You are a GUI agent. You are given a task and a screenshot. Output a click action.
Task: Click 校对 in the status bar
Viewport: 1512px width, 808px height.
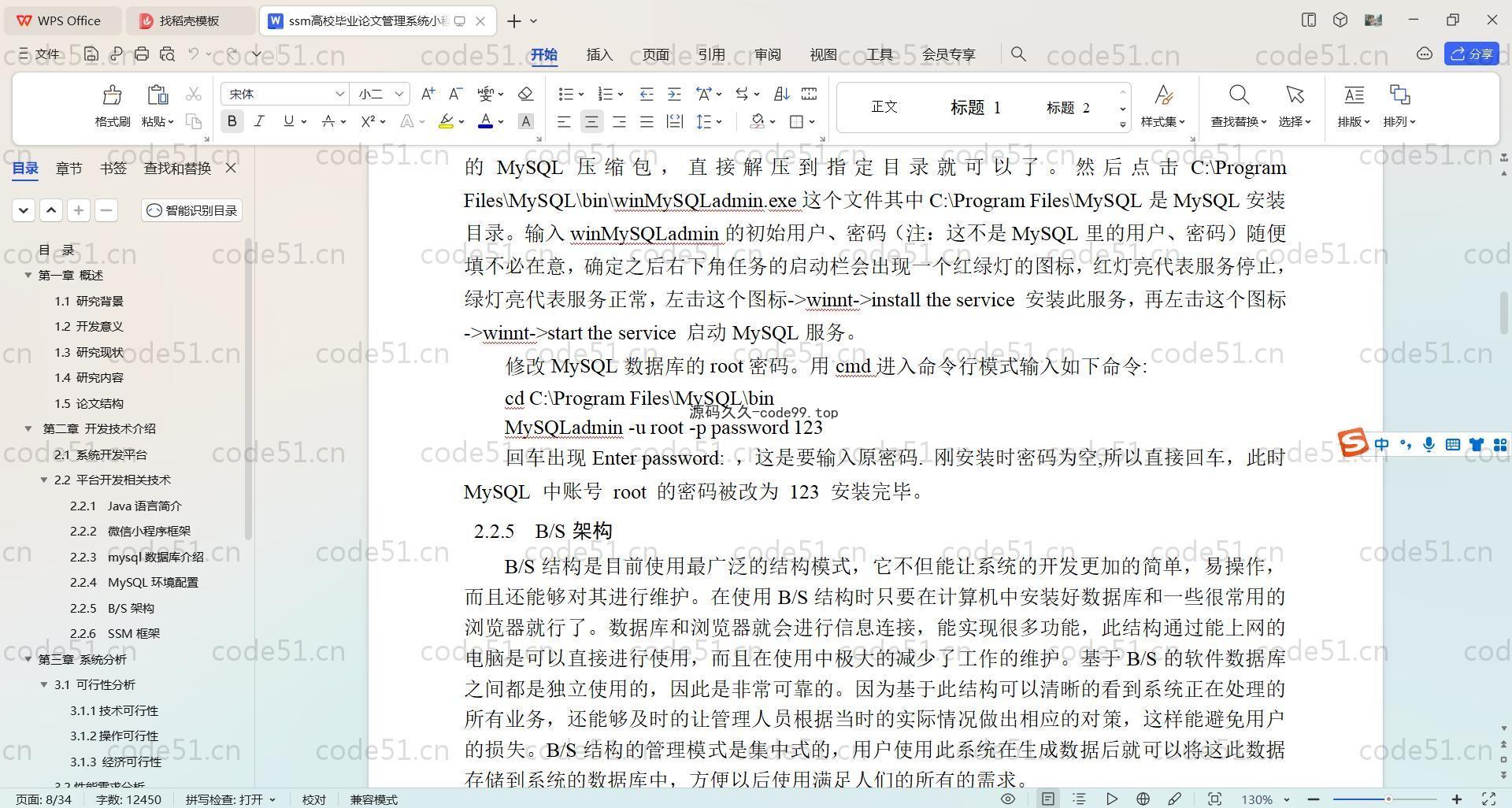point(314,799)
